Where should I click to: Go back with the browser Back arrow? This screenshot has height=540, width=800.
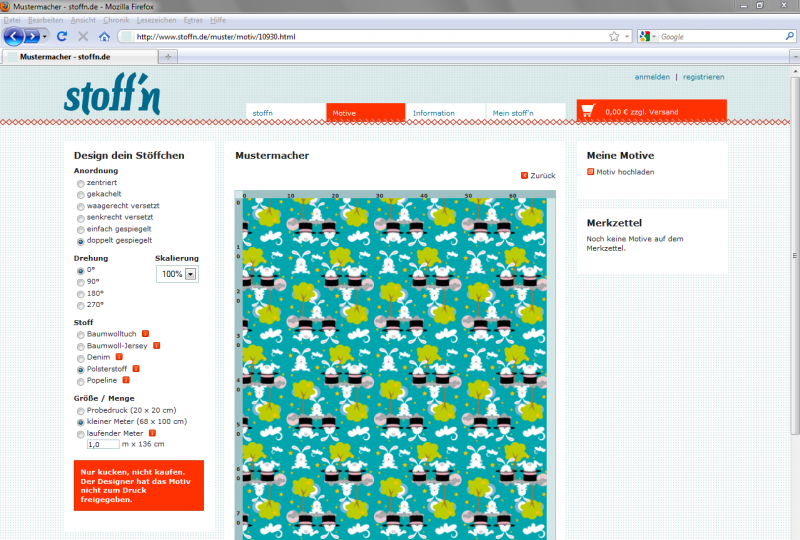coord(13,36)
